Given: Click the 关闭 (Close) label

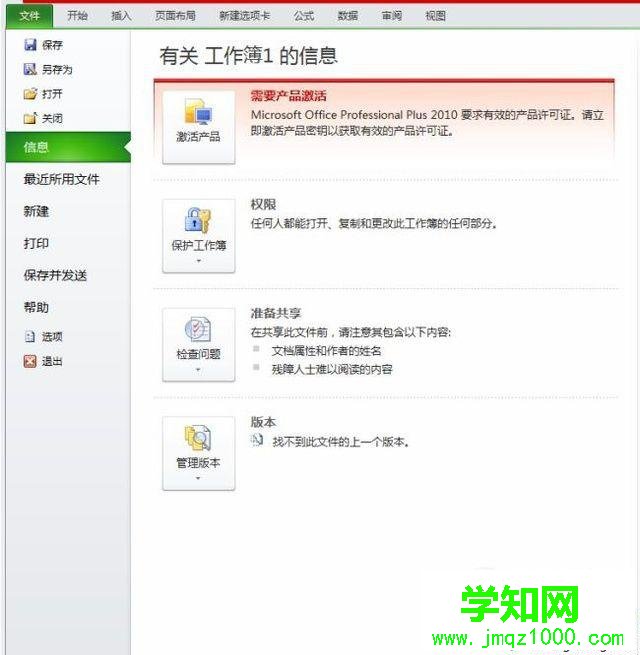Looking at the screenshot, I should (52, 118).
